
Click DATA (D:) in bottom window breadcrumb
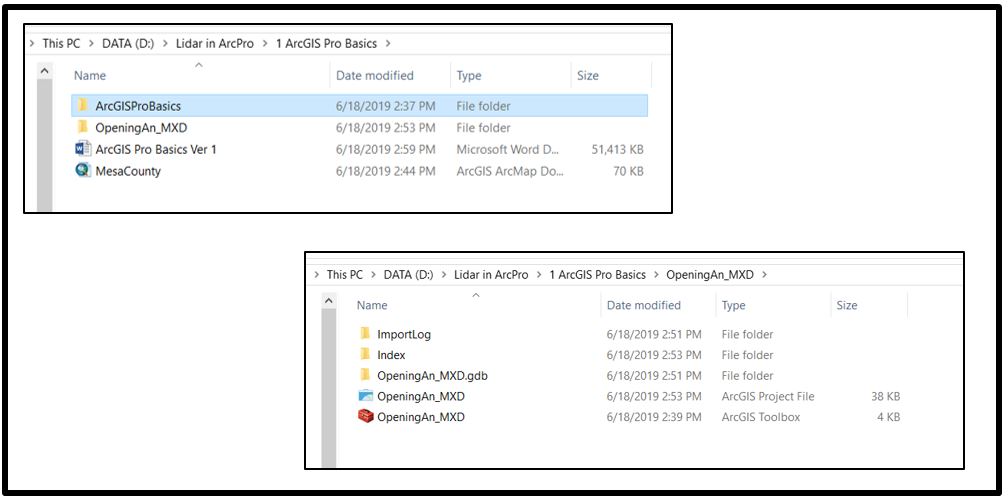(408, 274)
